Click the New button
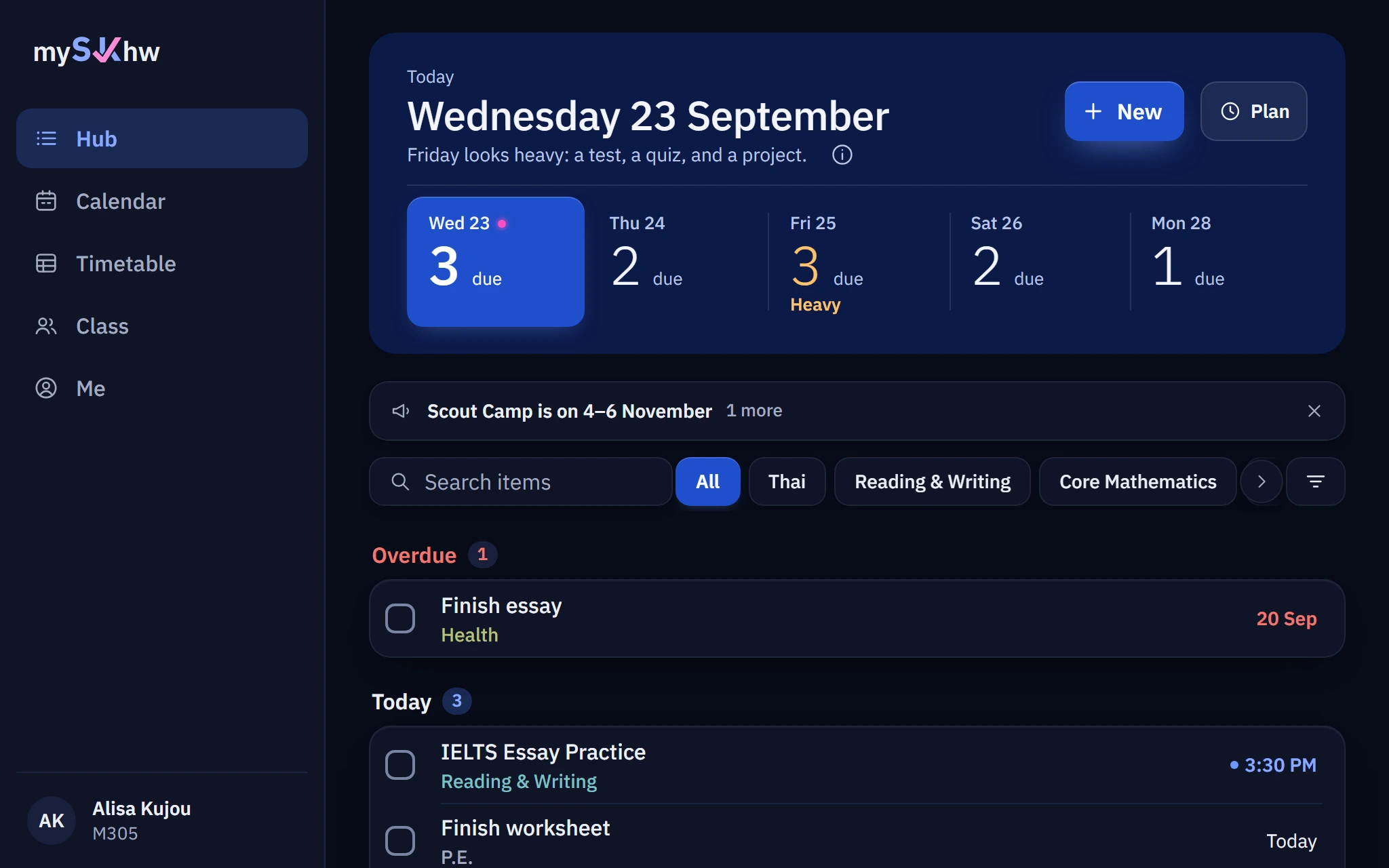 [1124, 111]
